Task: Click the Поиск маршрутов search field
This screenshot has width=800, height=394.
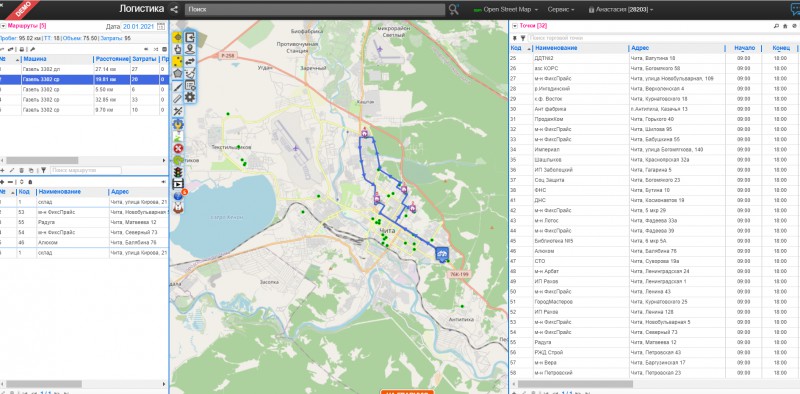Action: pyautogui.click(x=86, y=170)
